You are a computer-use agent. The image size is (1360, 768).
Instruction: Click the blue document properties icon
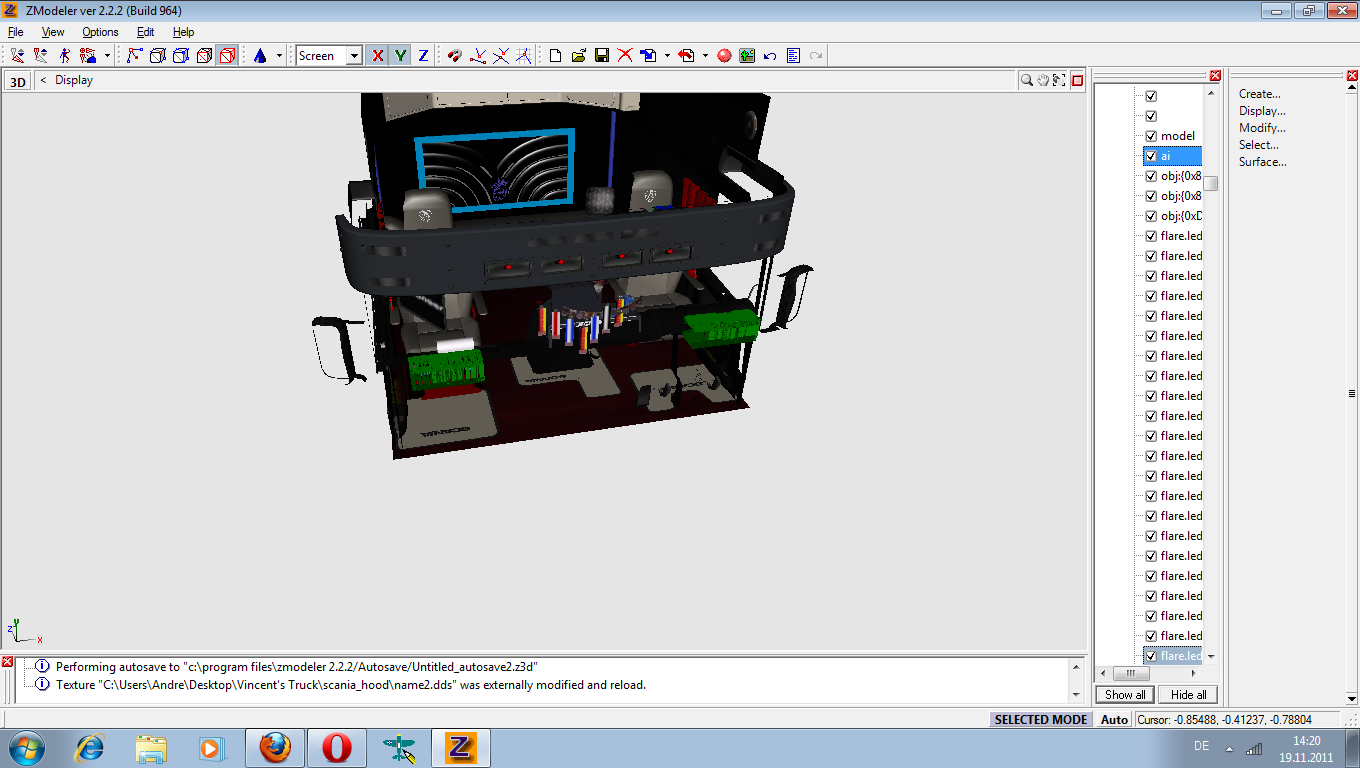click(x=793, y=56)
